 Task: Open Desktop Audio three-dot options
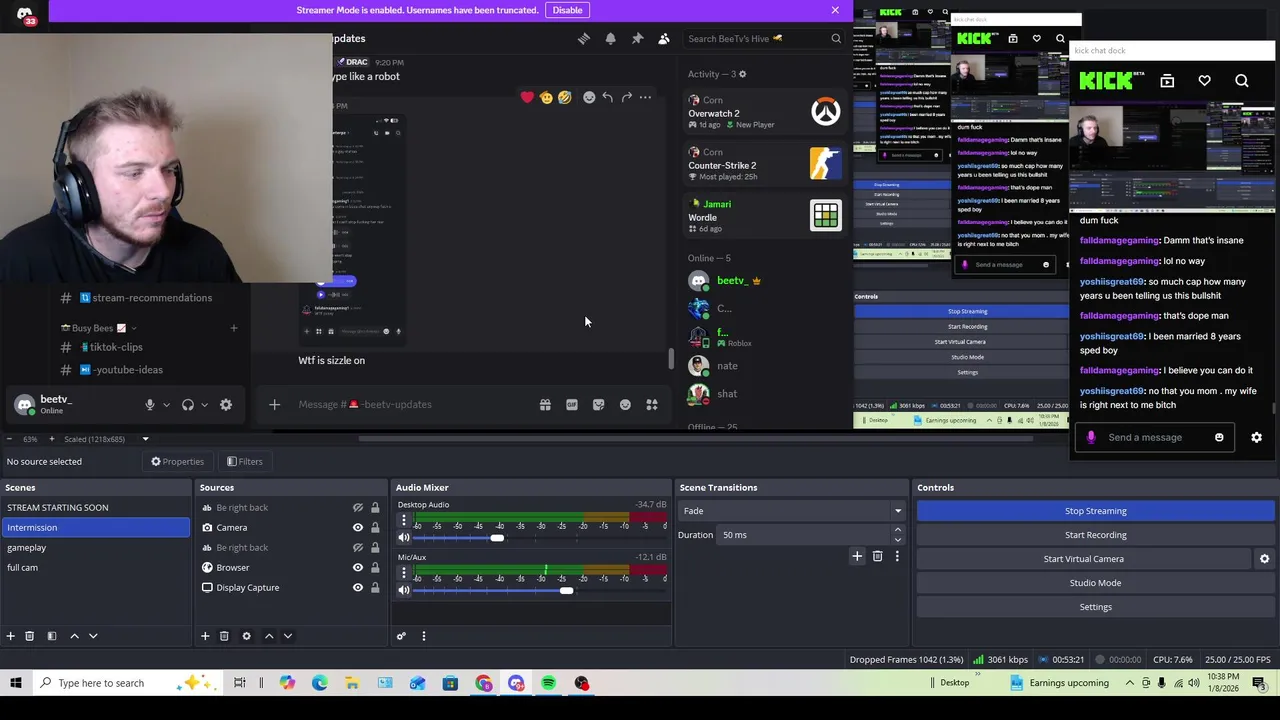[404, 521]
